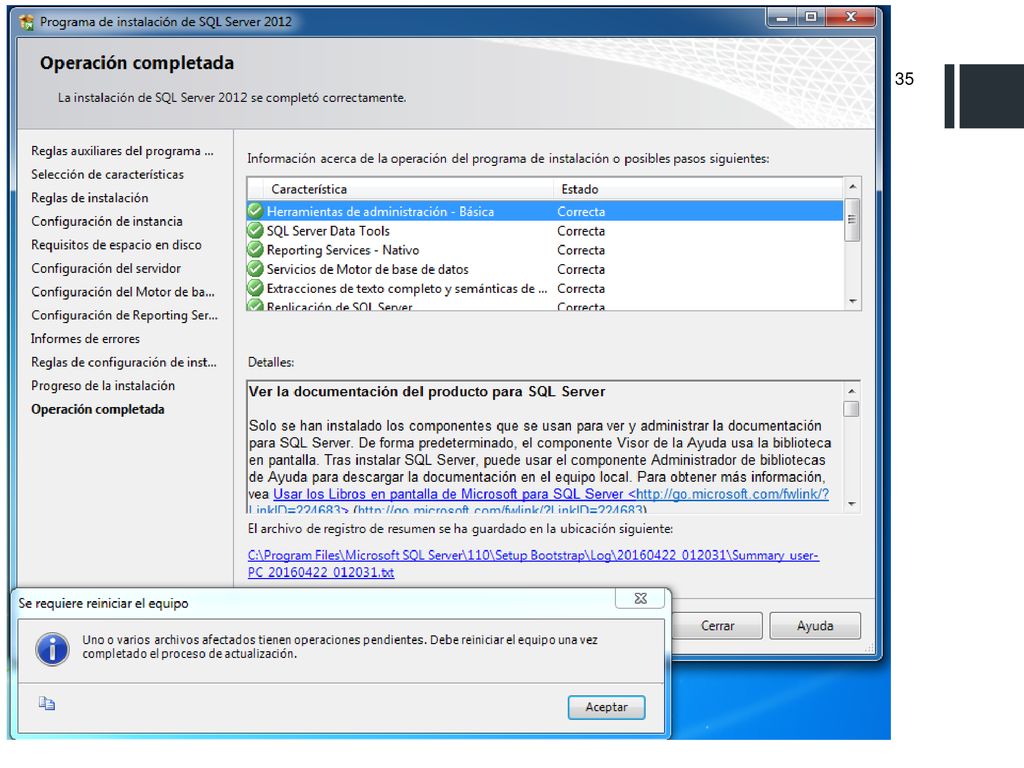Click the 'Configuración del Motor de ba...' step
Screen dimensions: 1024x768
pos(123,292)
